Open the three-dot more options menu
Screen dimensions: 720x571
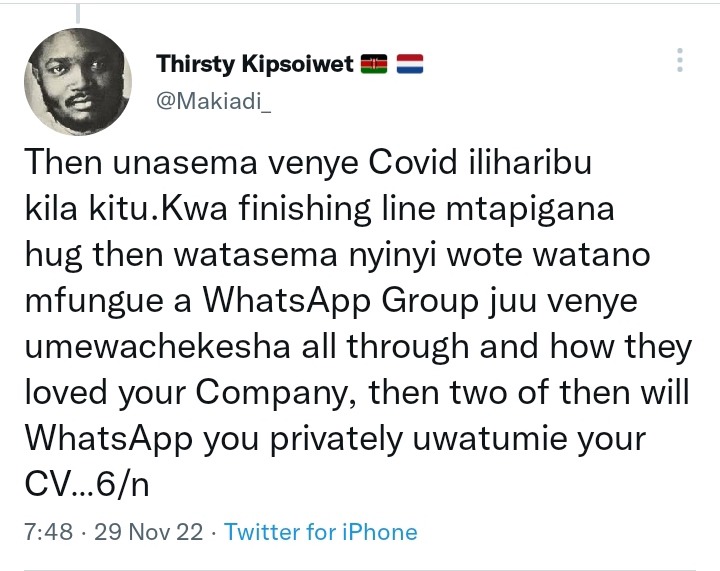click(680, 60)
